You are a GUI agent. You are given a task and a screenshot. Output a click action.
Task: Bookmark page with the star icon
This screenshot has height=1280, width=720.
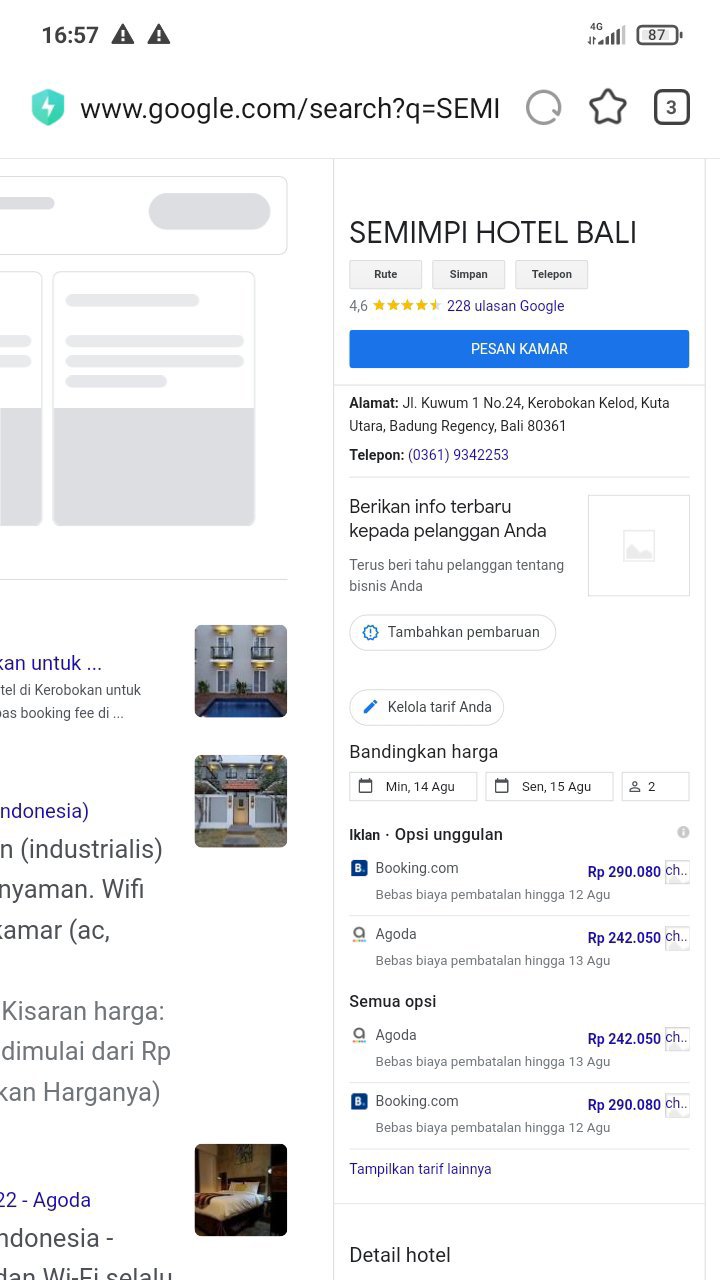[x=608, y=107]
